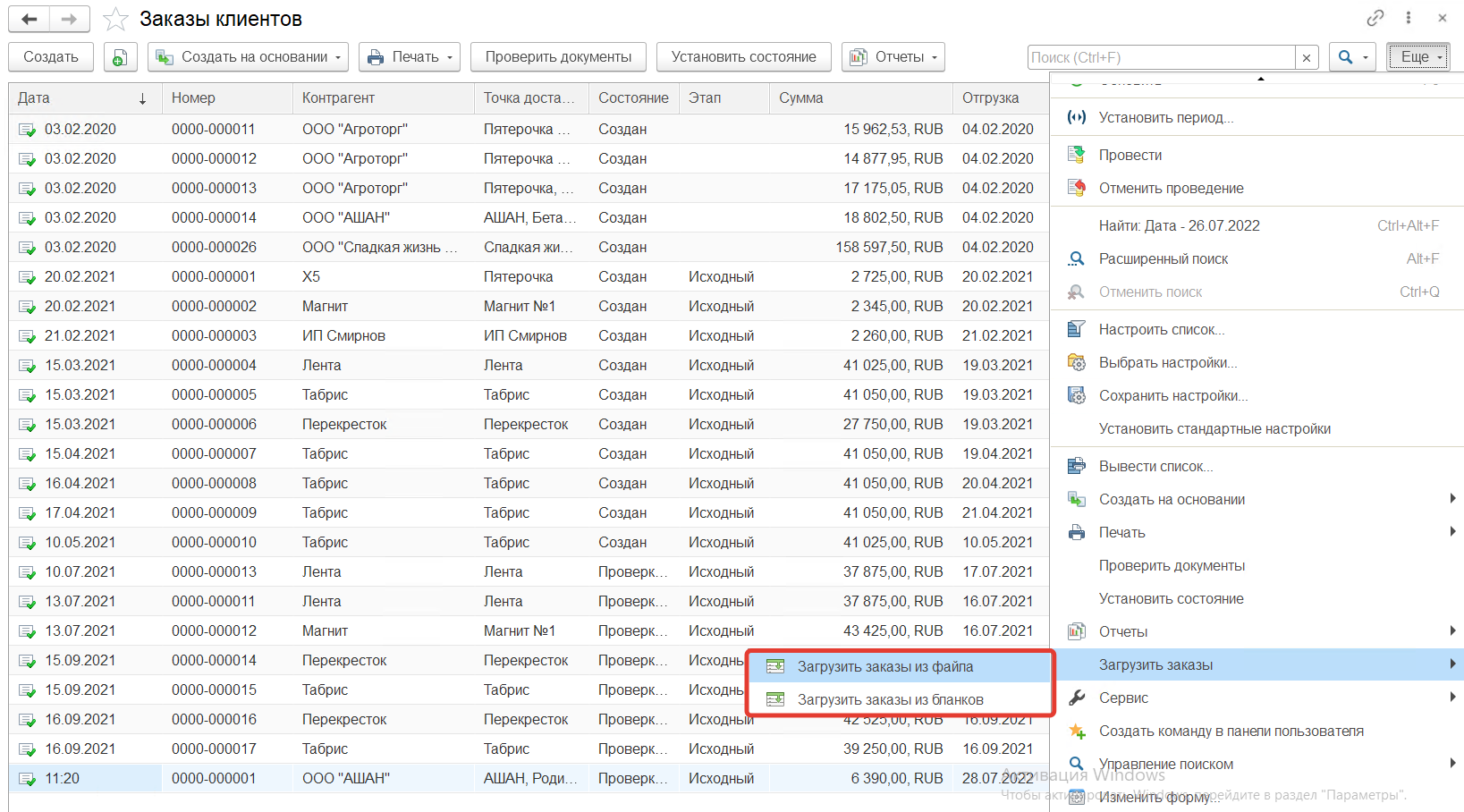Select Загрузить заказы из файла

click(884, 666)
